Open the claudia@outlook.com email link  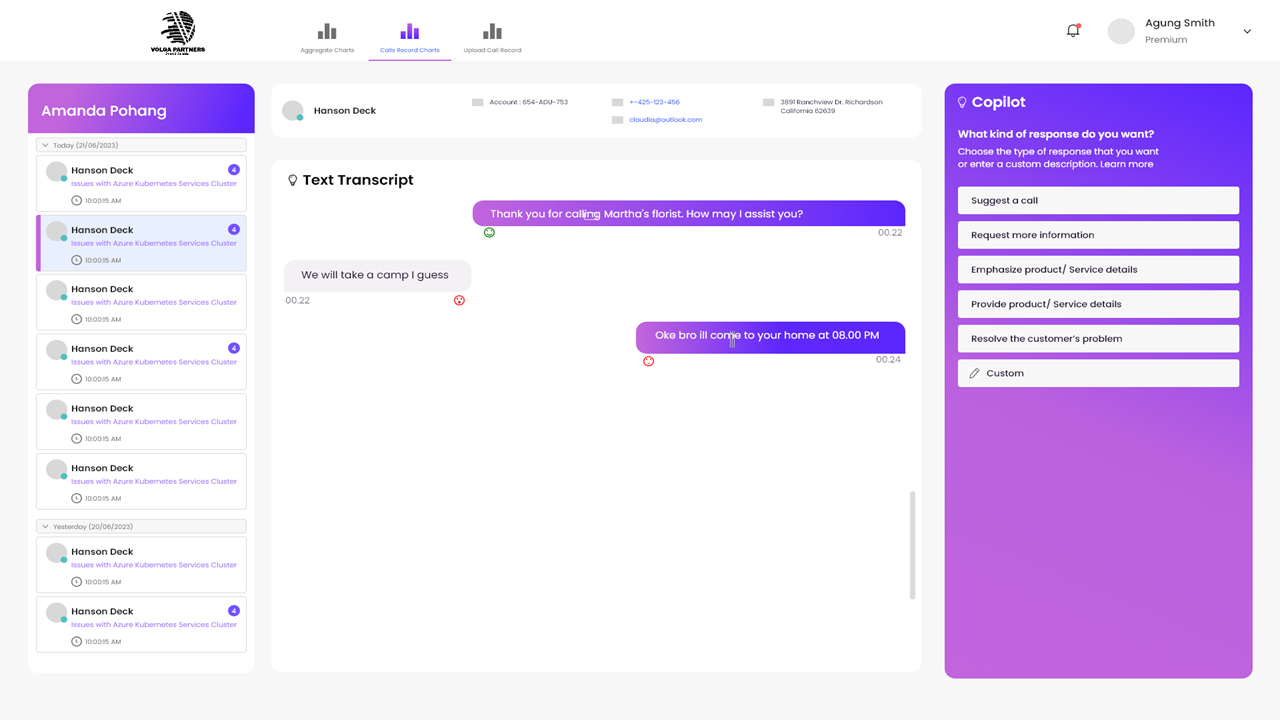(x=665, y=120)
